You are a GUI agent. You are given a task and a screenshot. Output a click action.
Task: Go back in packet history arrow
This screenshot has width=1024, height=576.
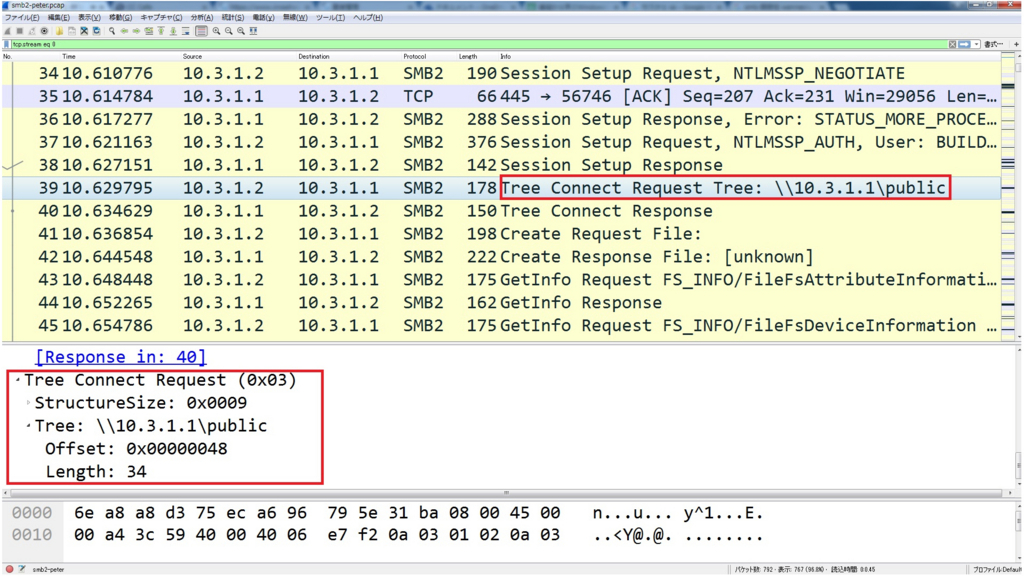124,31
